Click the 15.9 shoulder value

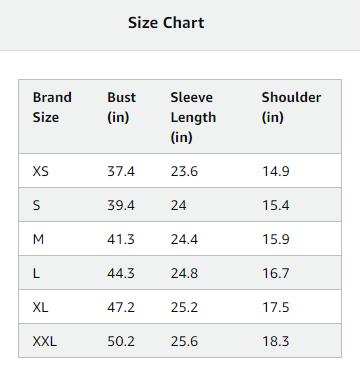point(276,239)
